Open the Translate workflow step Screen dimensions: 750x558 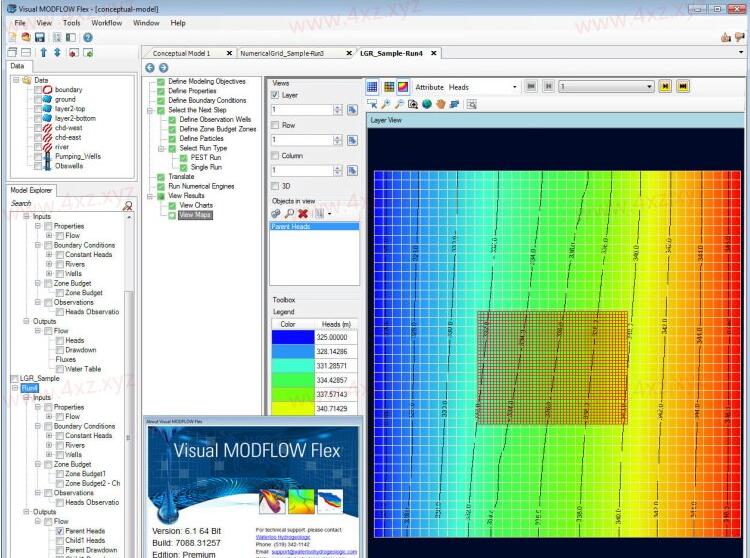coord(181,176)
